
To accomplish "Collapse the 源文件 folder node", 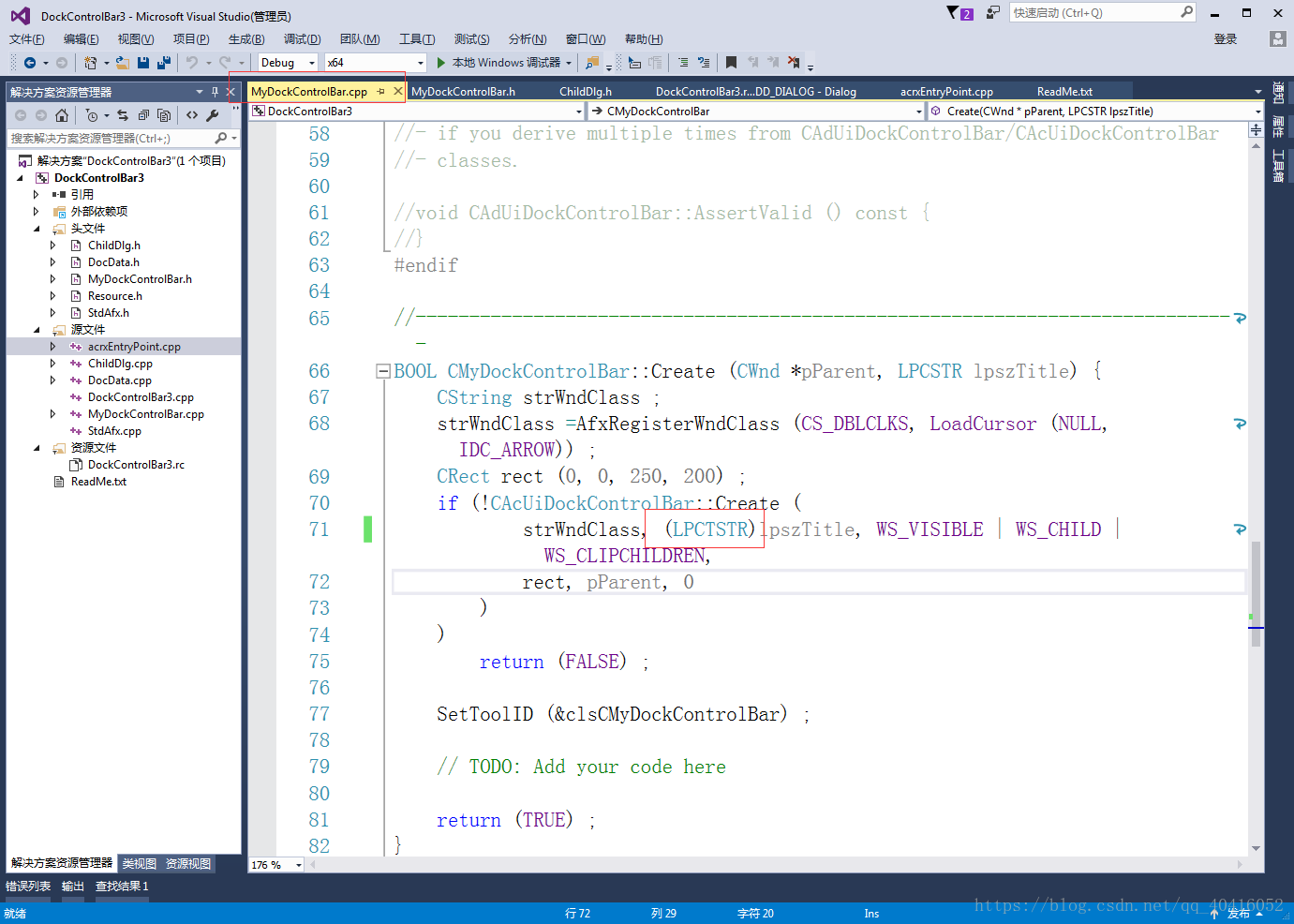I will pyautogui.click(x=37, y=330).
